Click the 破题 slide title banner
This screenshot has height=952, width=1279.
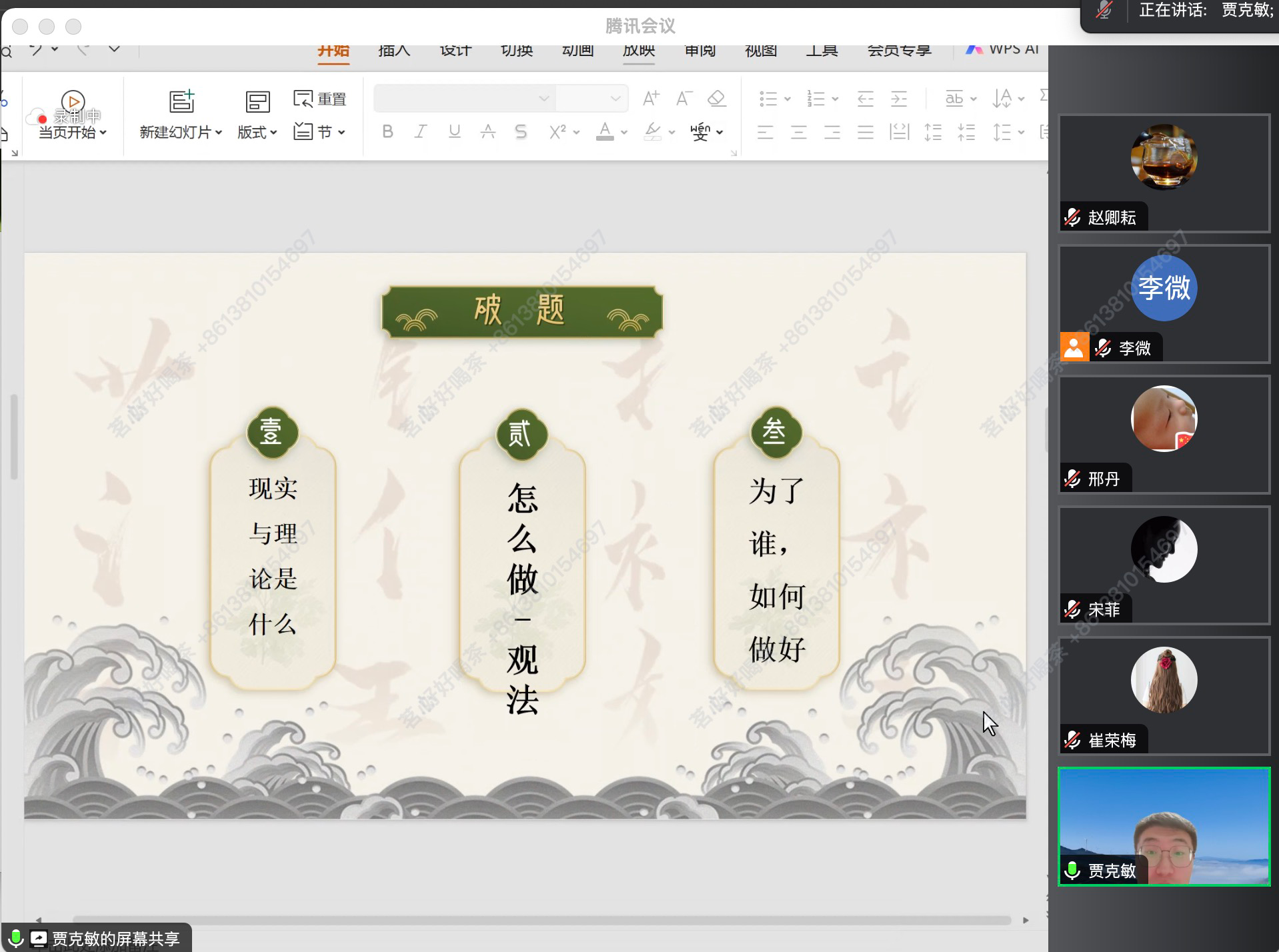click(522, 311)
